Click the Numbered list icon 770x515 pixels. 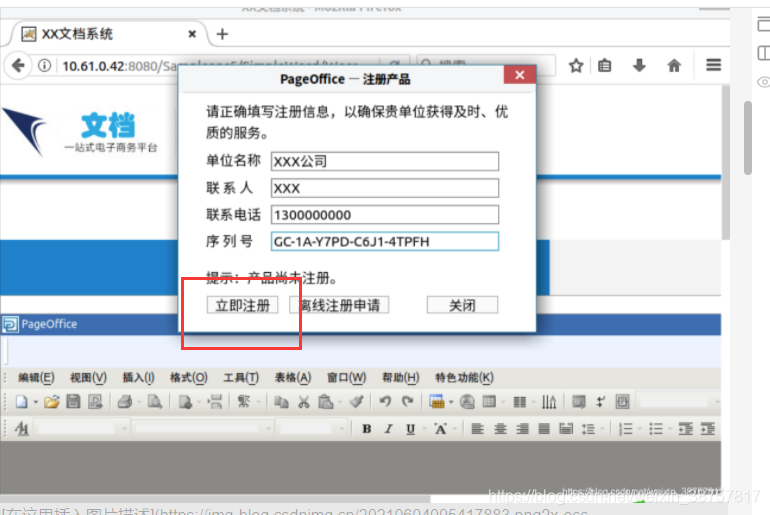[626, 429]
